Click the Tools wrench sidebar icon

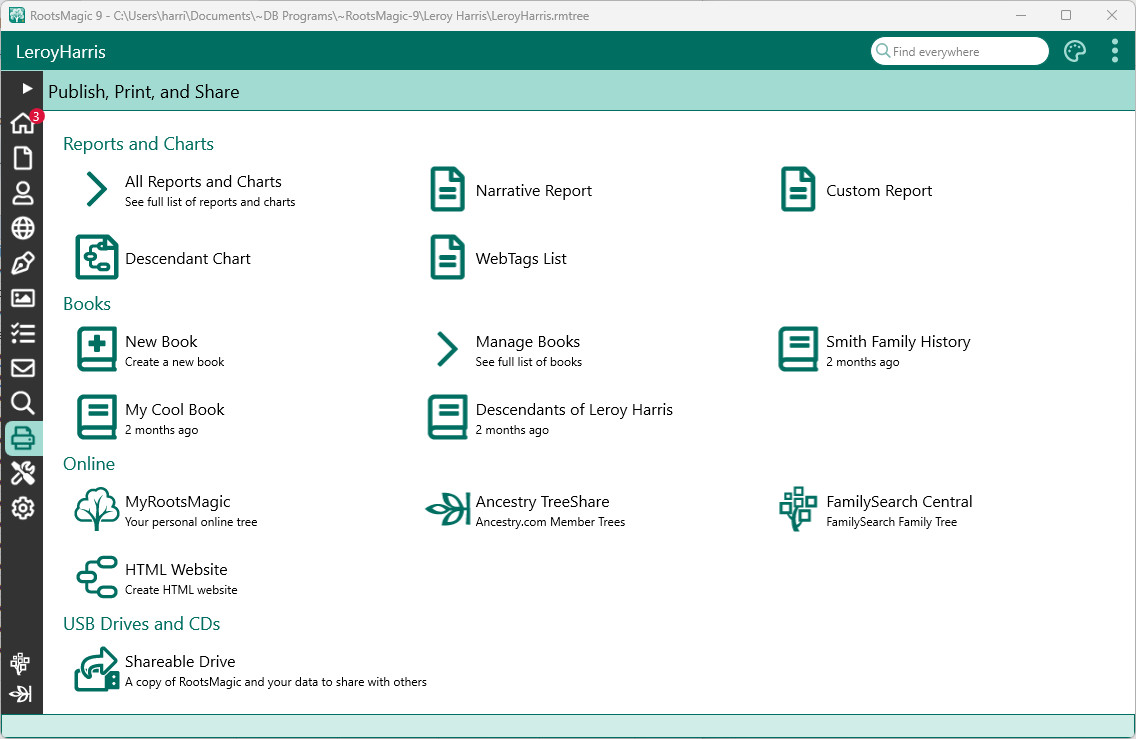(x=22, y=473)
